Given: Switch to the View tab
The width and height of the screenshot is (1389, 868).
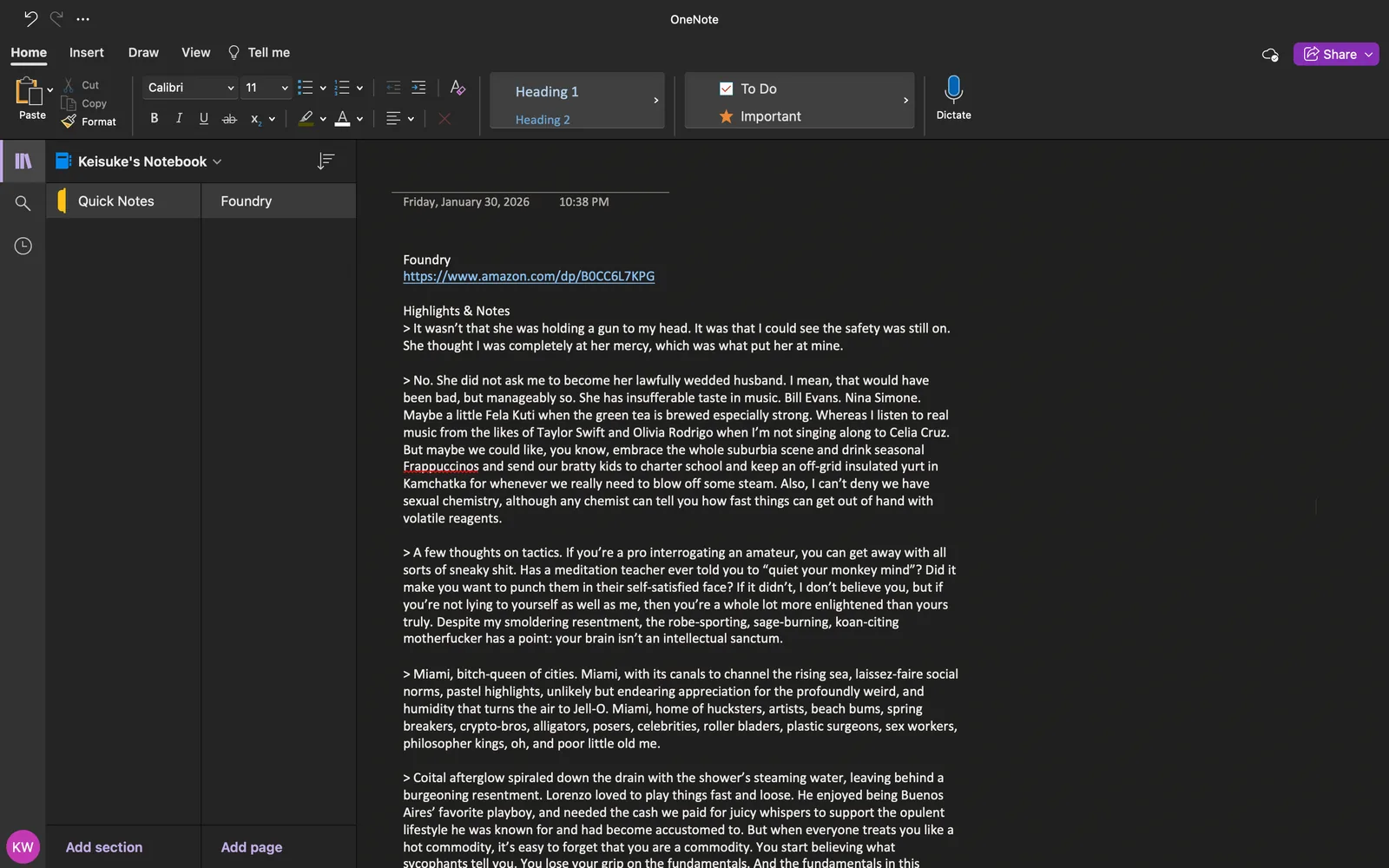Looking at the screenshot, I should pyautogui.click(x=196, y=52).
